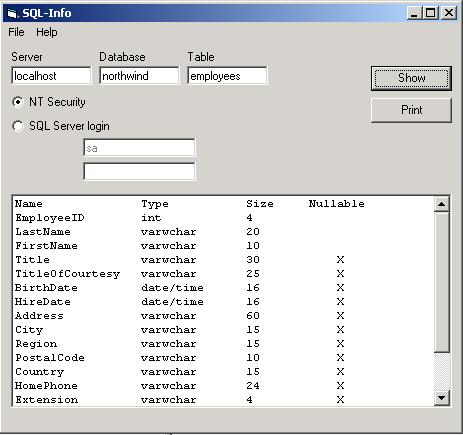
Task: Select the NT Security radio button
Action: (x=18, y=102)
